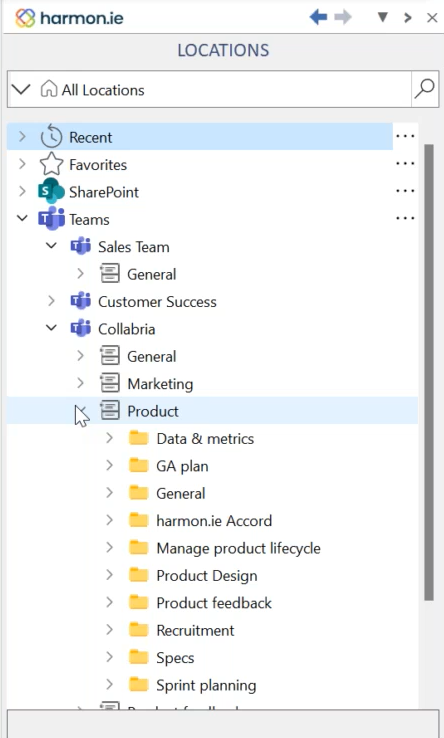Click the Product channel icon
Image resolution: width=444 pixels, height=738 pixels.
point(110,410)
